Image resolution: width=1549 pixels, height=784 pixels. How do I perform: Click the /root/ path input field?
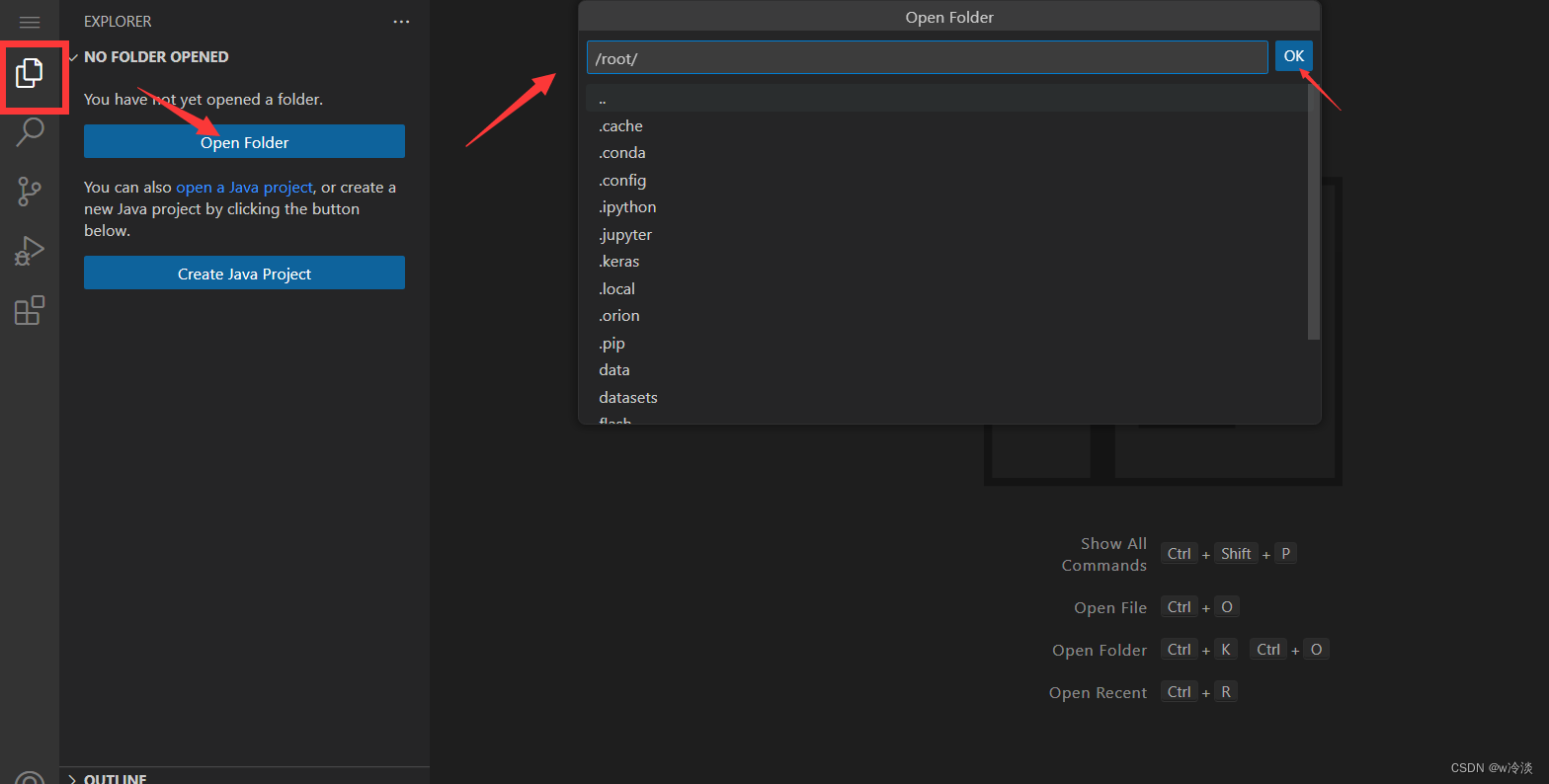(927, 57)
